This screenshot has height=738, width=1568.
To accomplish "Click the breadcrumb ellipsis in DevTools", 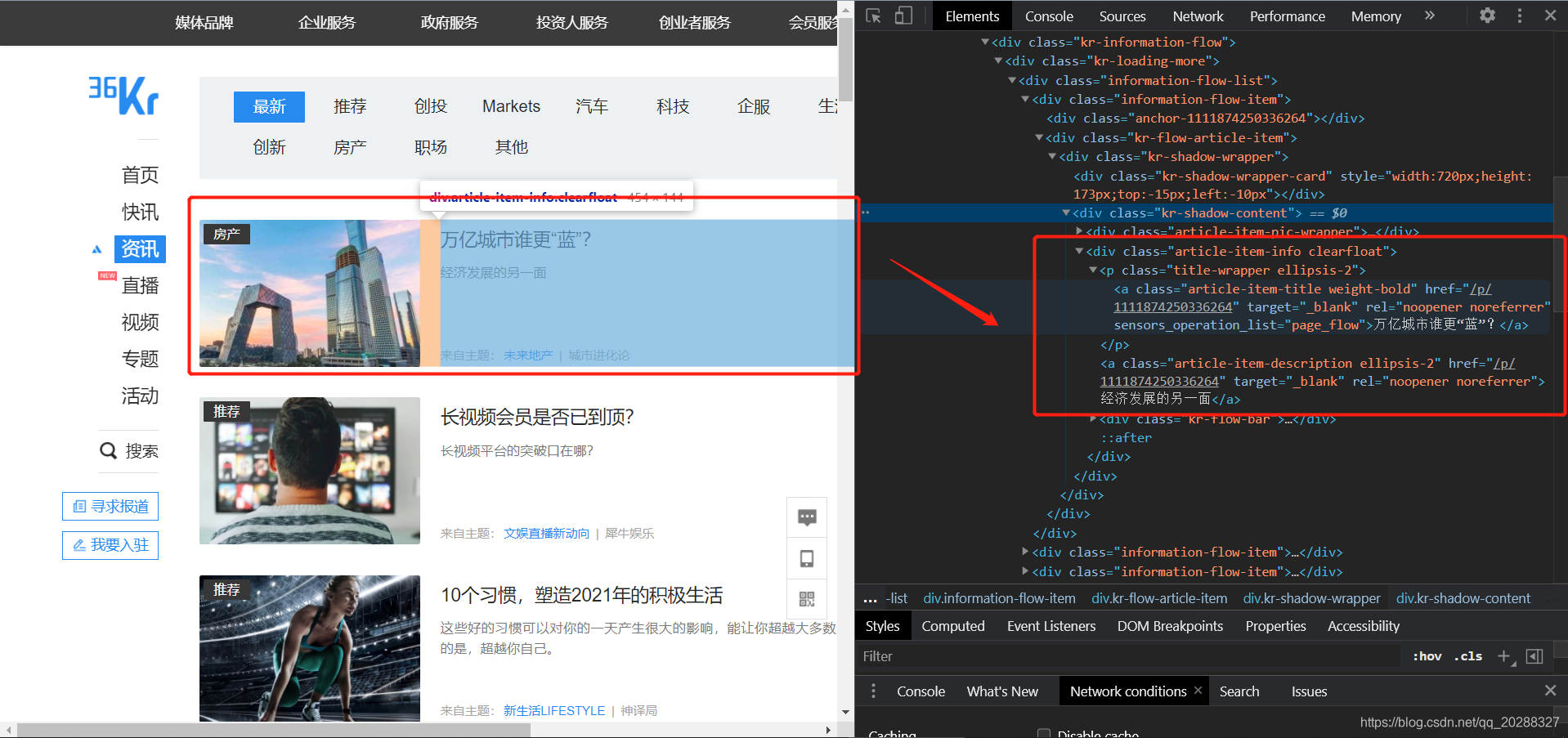I will click(870, 599).
